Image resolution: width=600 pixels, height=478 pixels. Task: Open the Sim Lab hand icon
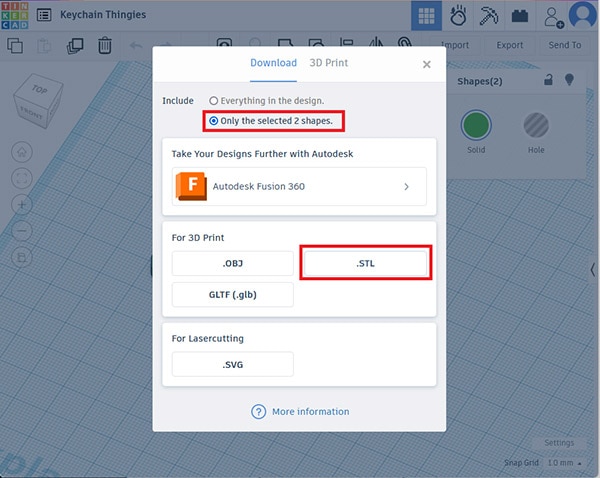point(458,16)
